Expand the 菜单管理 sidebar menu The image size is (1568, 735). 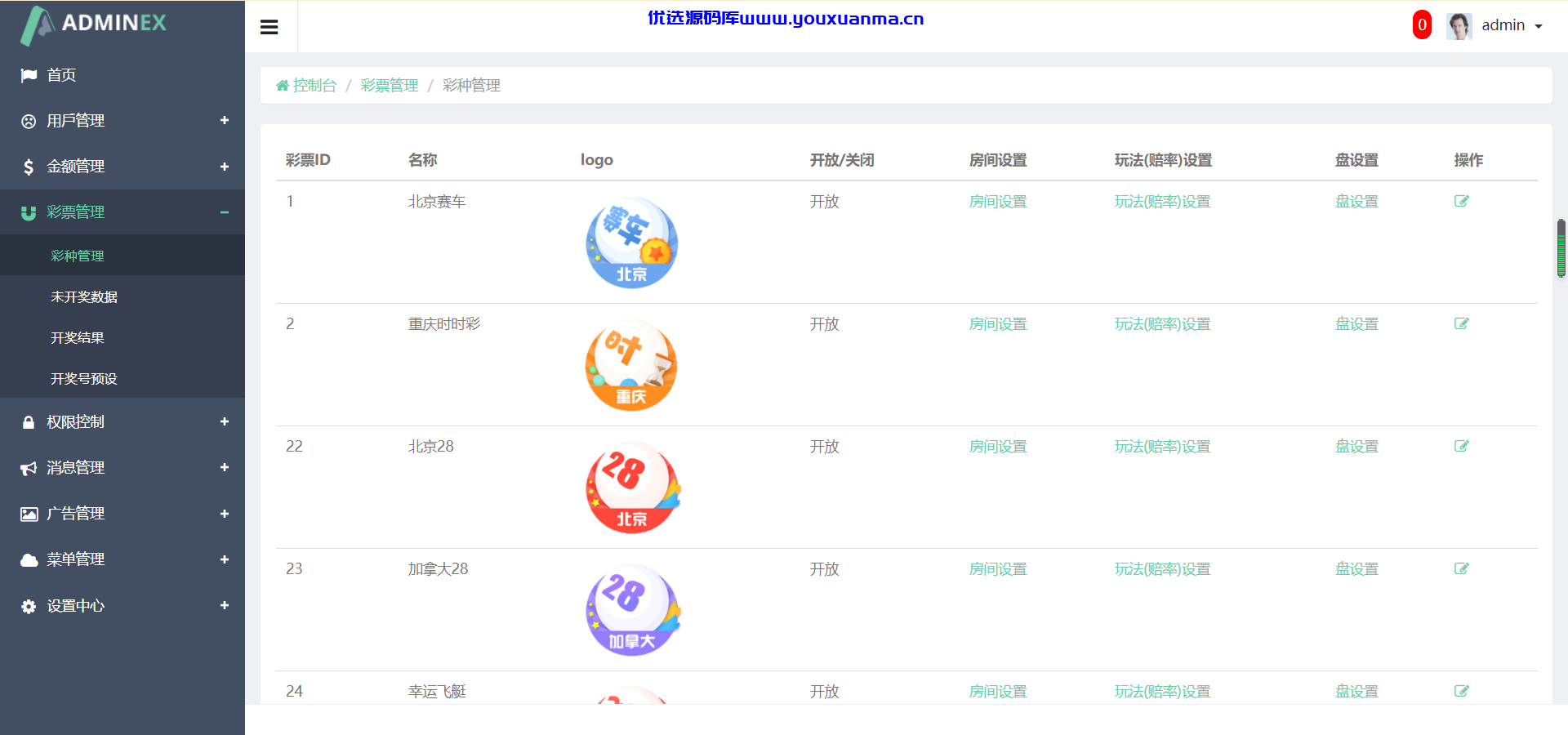(x=122, y=559)
